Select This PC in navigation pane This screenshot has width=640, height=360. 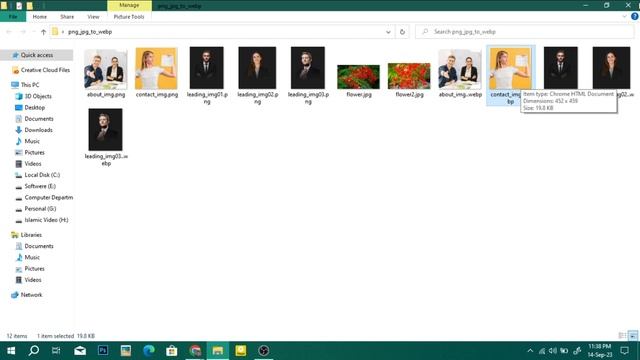coord(30,85)
